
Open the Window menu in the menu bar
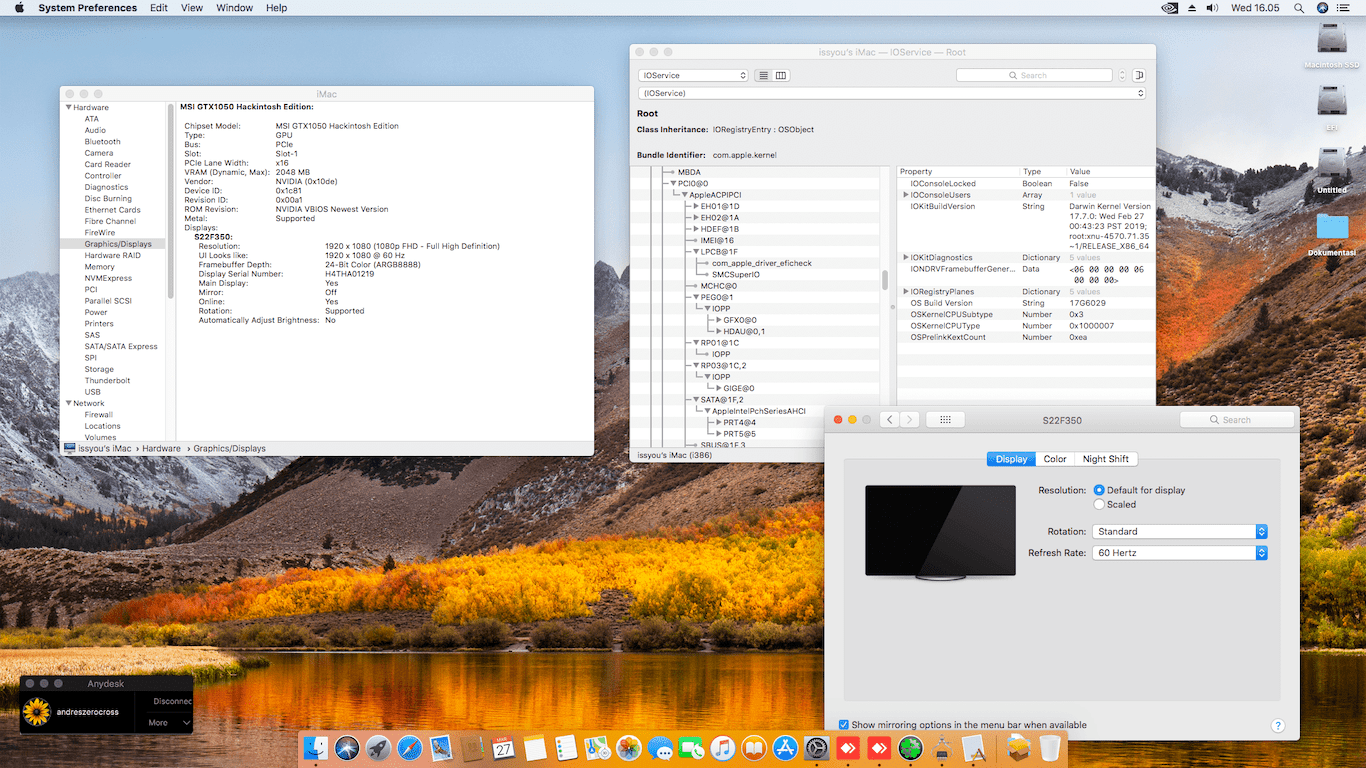[x=234, y=8]
